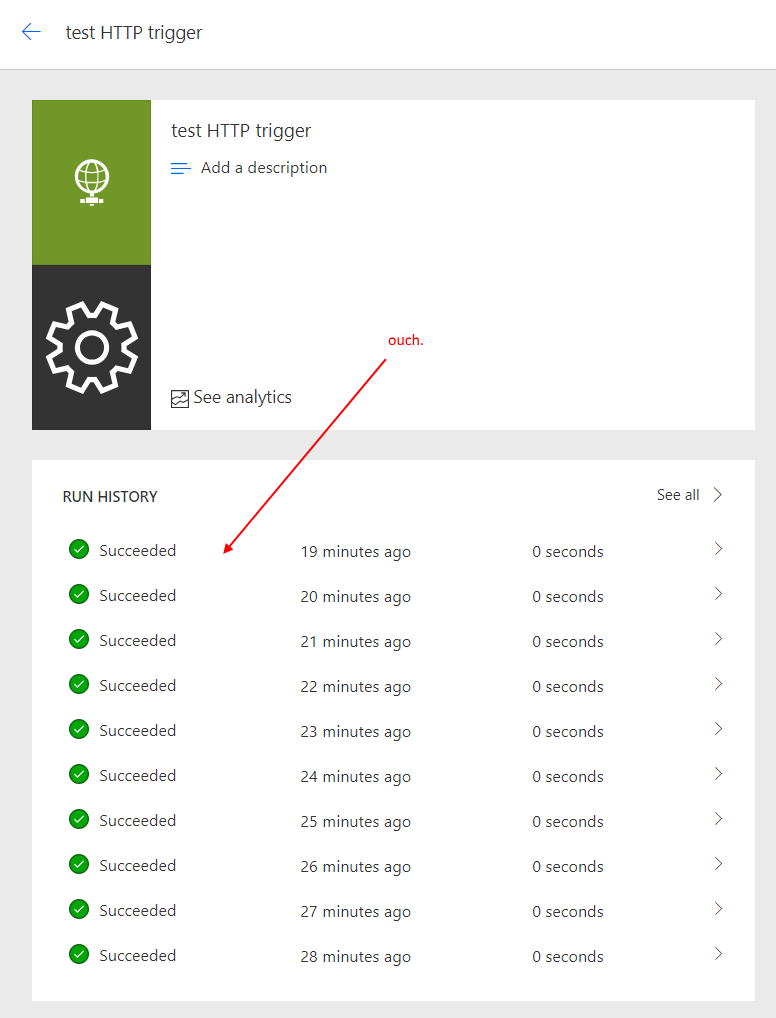Click green checkmark for 23 minutes ago run
776x1018 pixels.
coord(79,729)
